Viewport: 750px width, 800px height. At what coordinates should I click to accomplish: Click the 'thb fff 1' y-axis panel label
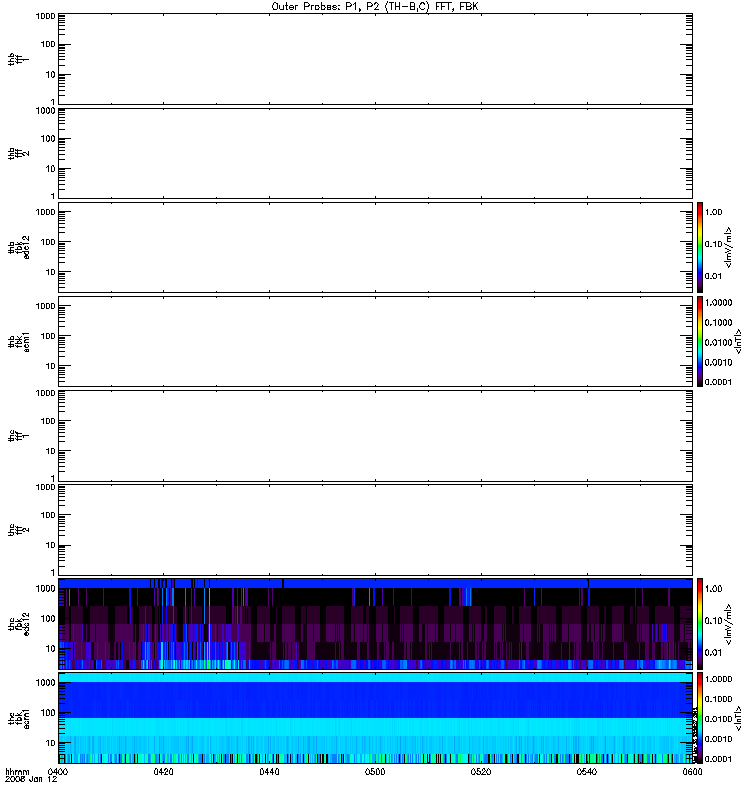tap(18, 59)
